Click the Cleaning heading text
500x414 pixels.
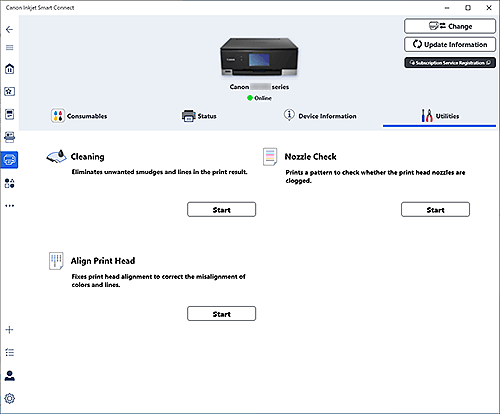point(87,157)
